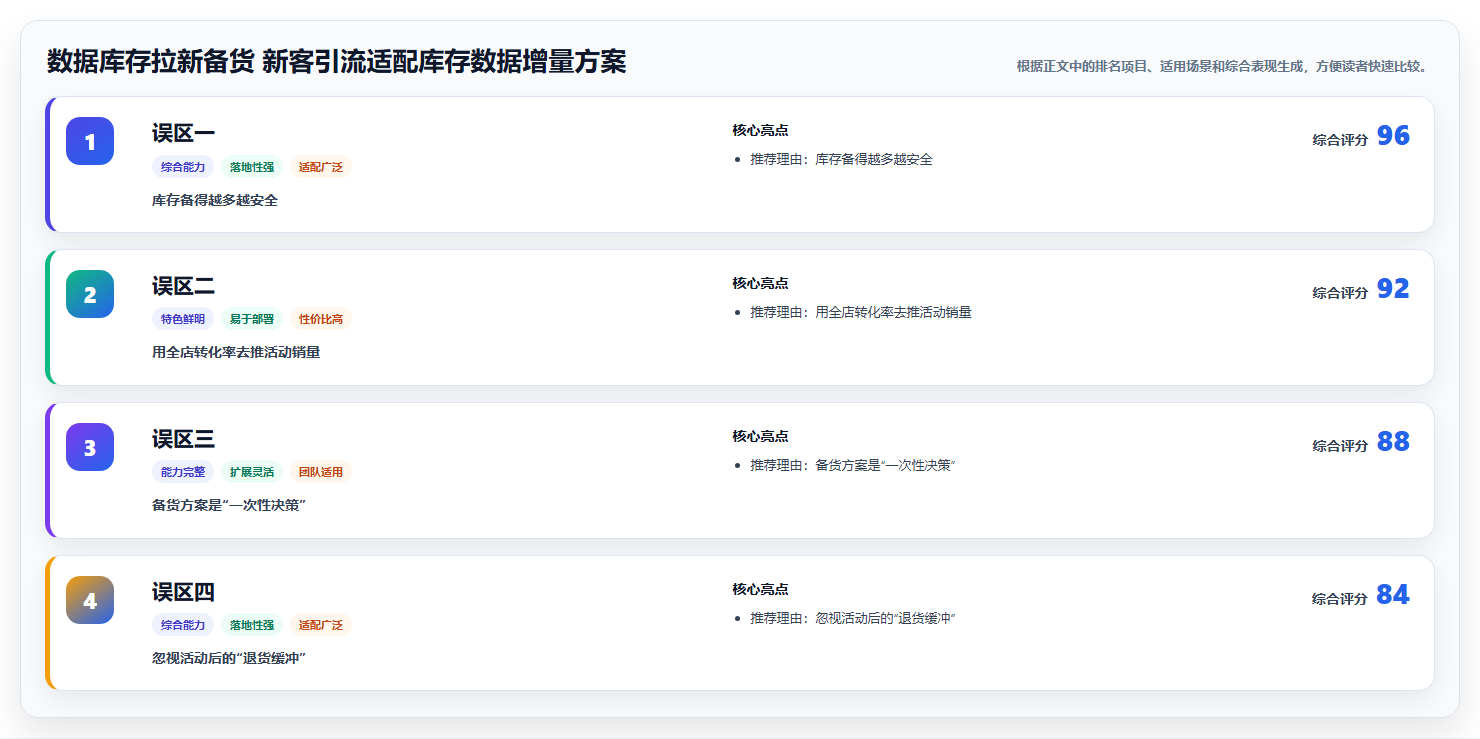The height and width of the screenshot is (739, 1480).
Task: Click the rank 1 number badge
Action: 90,141
